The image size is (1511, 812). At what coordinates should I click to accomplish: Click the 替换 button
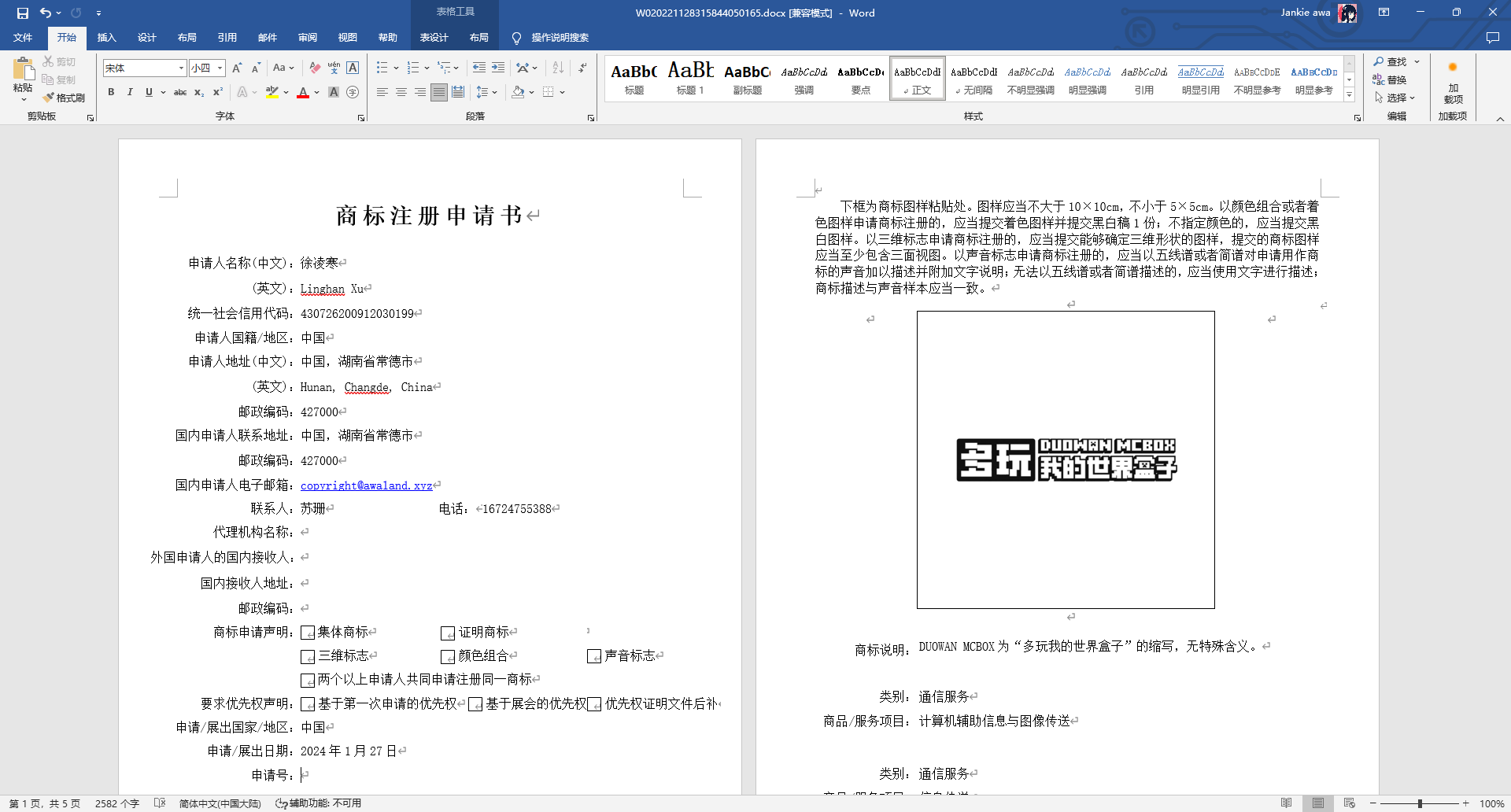pos(1390,79)
